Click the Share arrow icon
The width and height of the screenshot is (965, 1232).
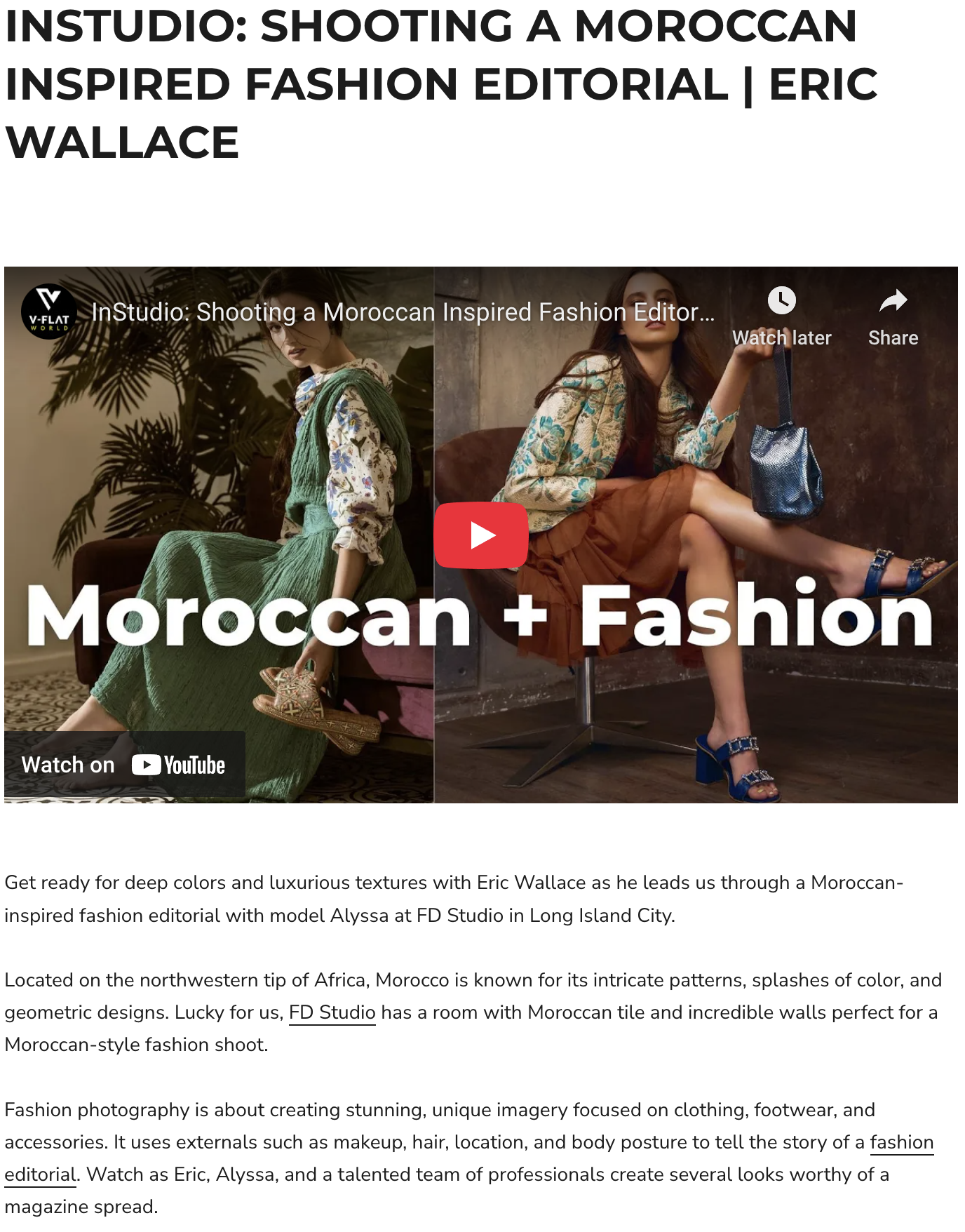[893, 301]
